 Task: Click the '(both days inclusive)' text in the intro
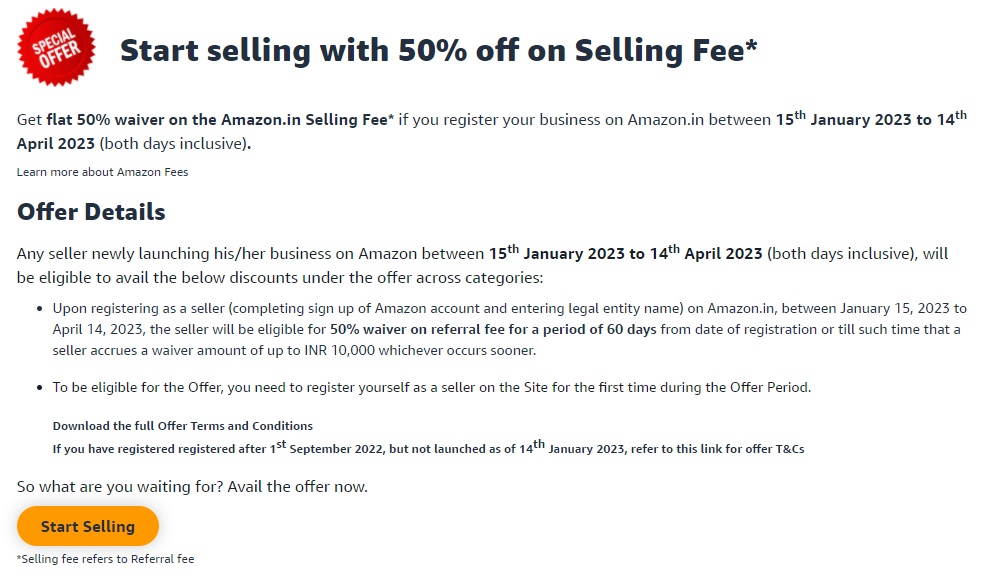pos(173,144)
